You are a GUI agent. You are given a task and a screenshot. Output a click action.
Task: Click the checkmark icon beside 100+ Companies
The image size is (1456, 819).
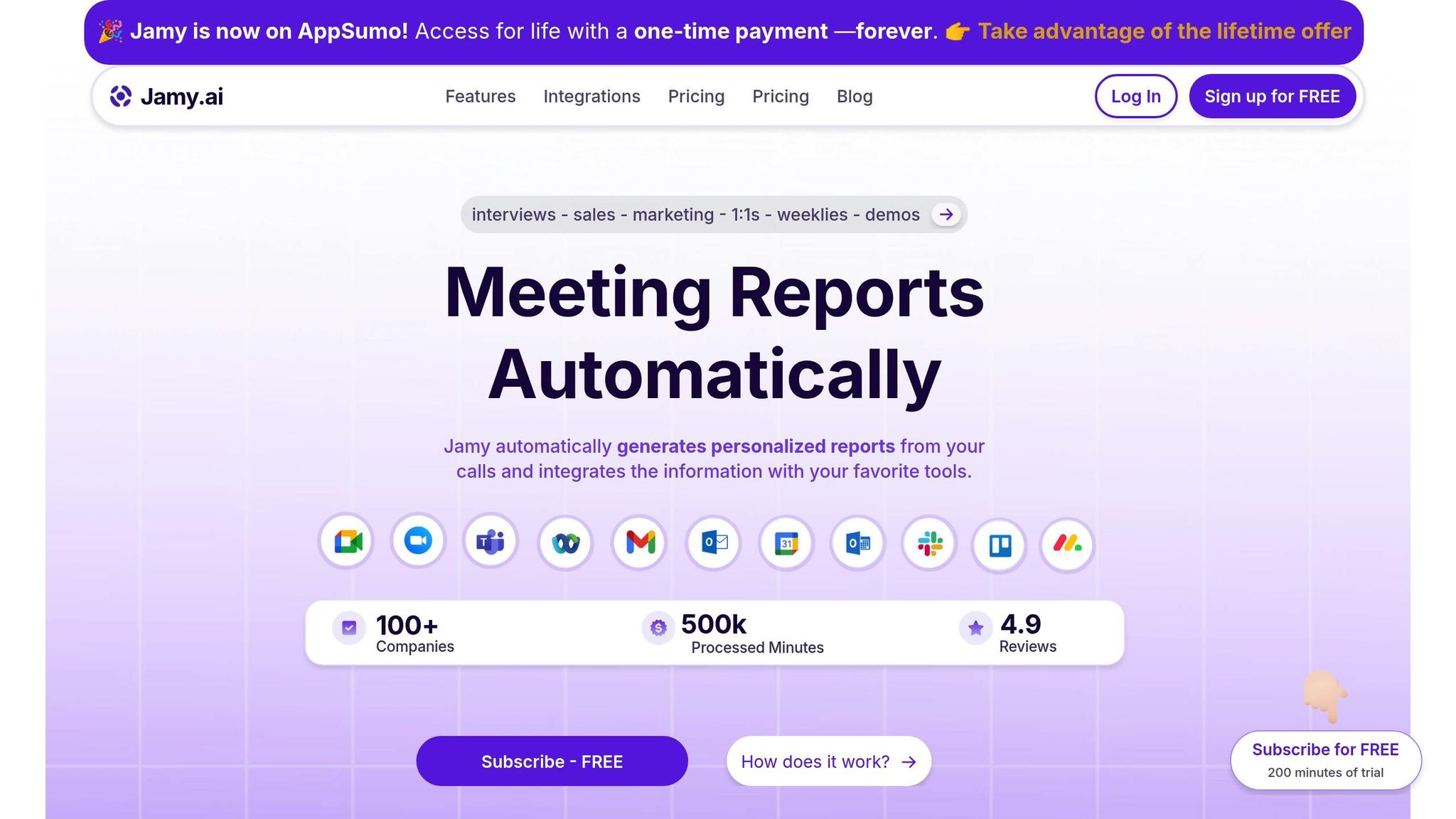click(x=349, y=628)
